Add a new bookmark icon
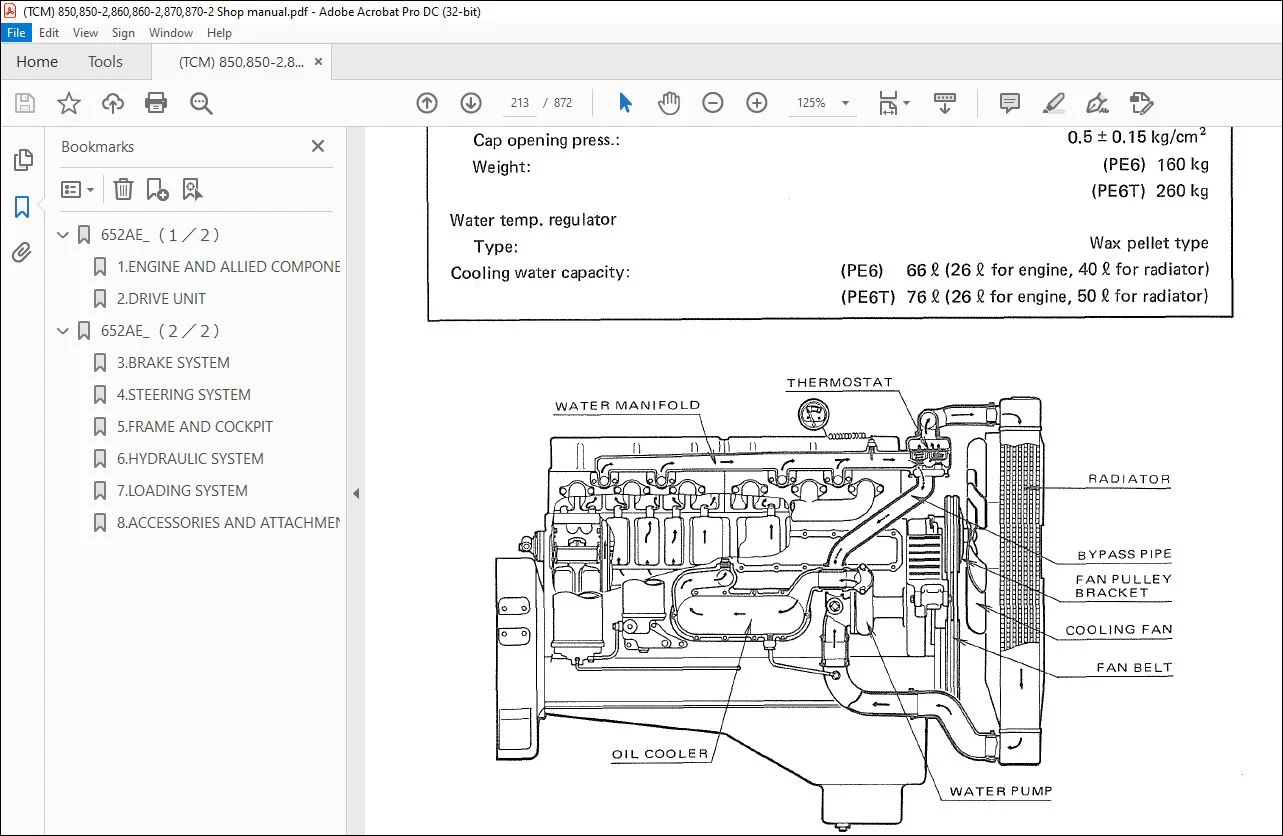Screen dimensions: 1283x836 click(x=157, y=189)
